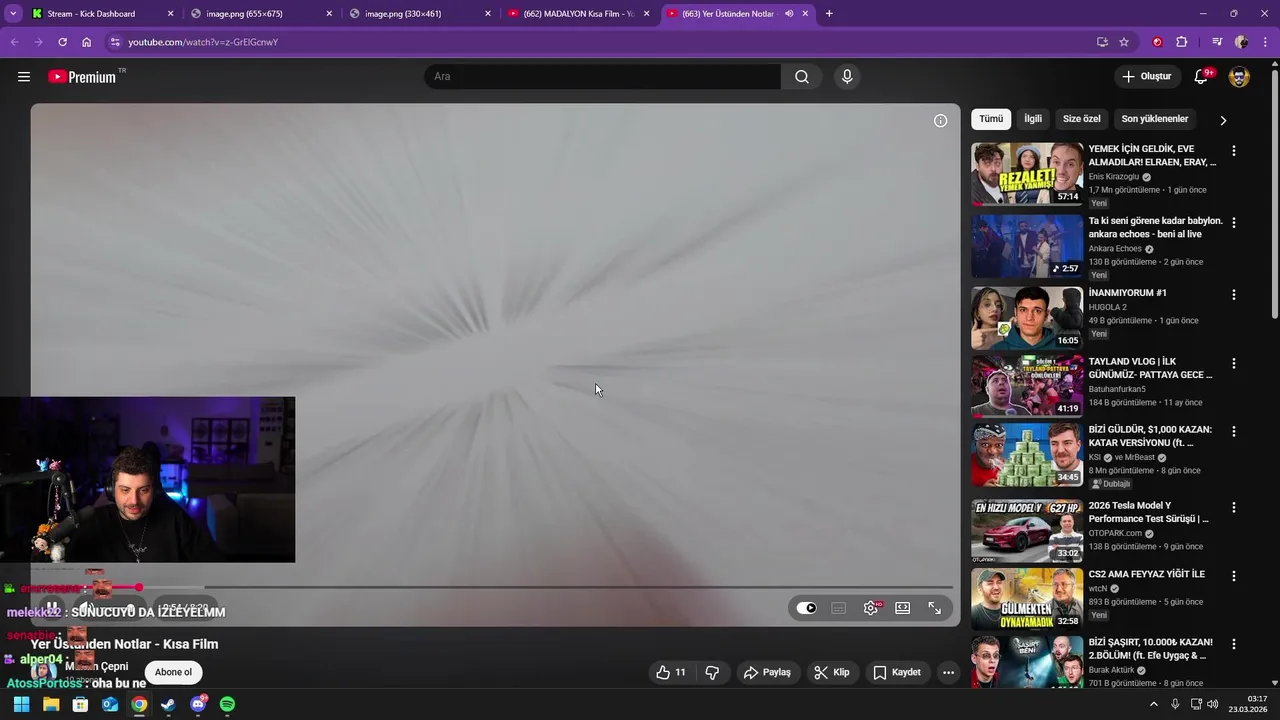Viewport: 1280px width, 720px height.
Task: Mute the tab via speaker icon
Action: pyautogui.click(x=789, y=14)
